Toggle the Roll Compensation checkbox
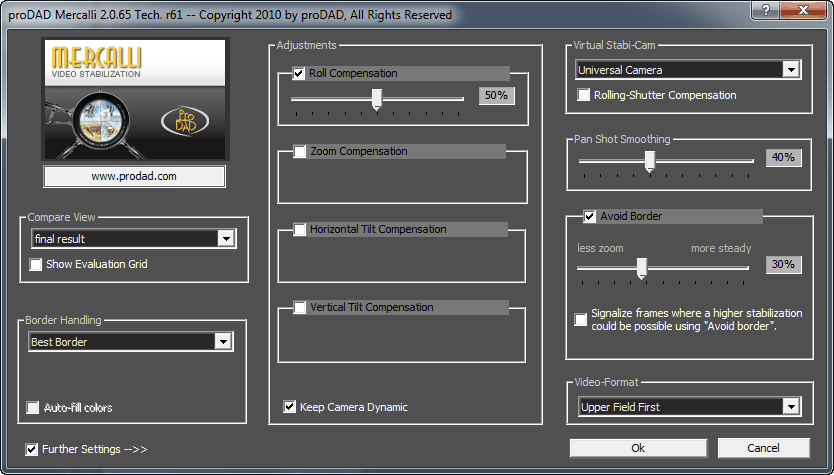 click(298, 73)
